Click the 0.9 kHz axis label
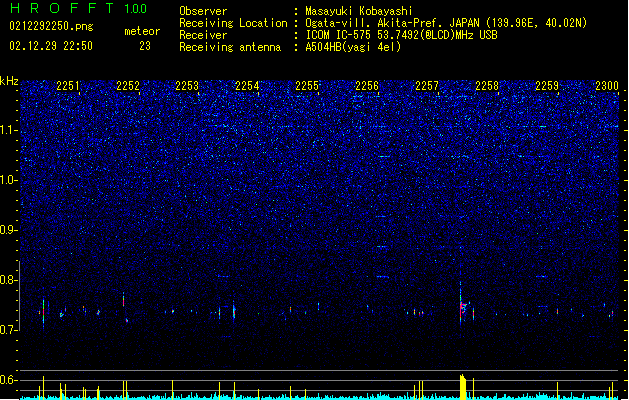The height and width of the screenshot is (400, 629). (9, 230)
